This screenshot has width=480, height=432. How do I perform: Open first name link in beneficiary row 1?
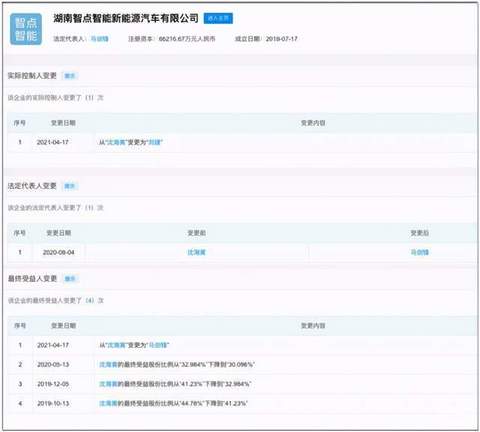point(117,345)
